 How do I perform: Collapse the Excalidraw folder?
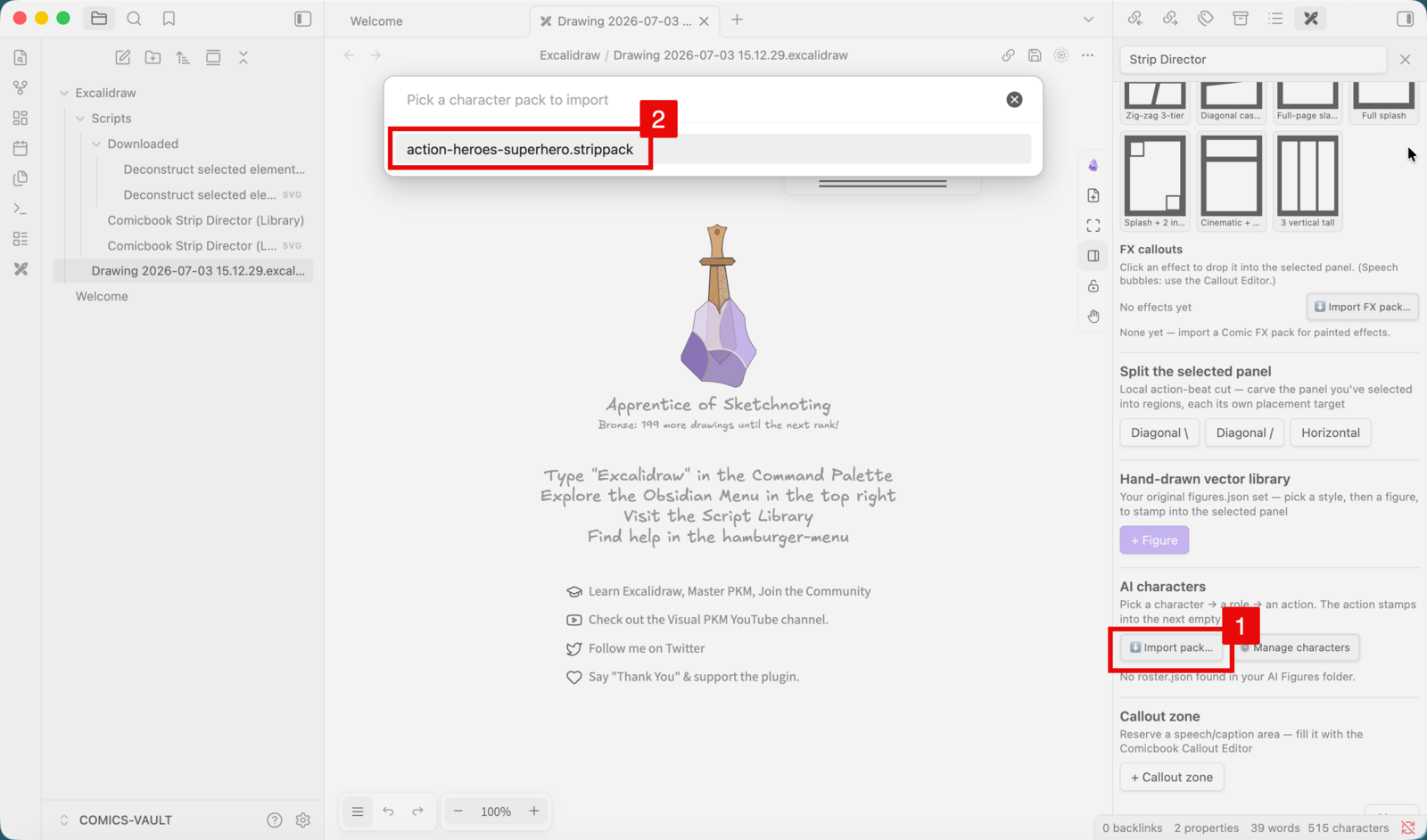coord(64,93)
